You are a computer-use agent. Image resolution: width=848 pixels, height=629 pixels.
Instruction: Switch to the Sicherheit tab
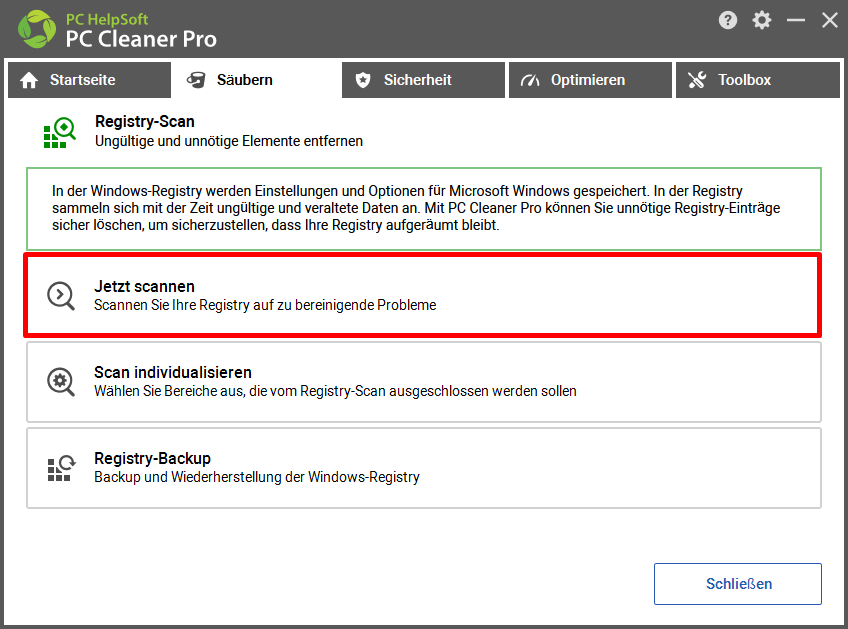click(x=423, y=80)
